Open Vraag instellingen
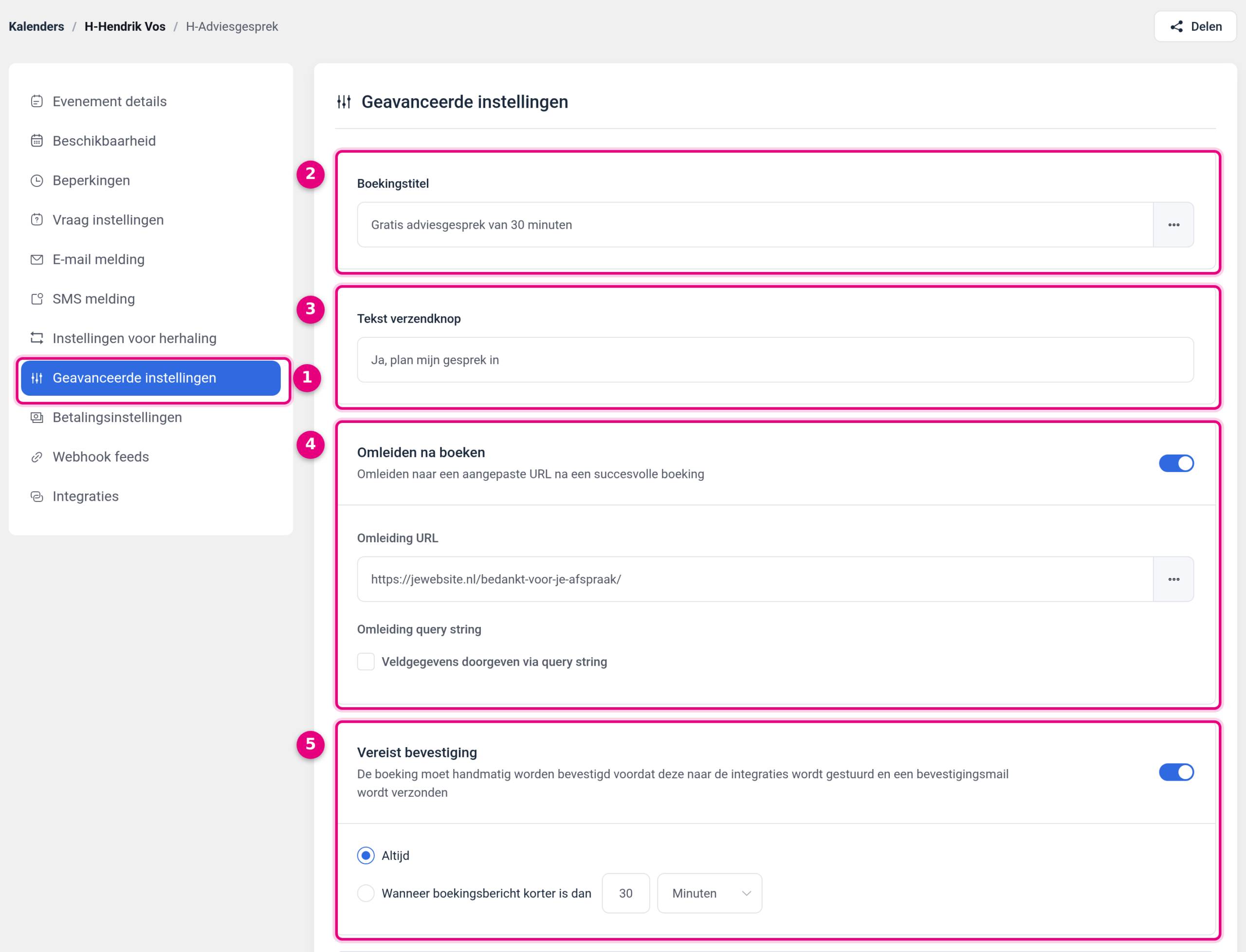Viewport: 1246px width, 952px height. click(151, 220)
